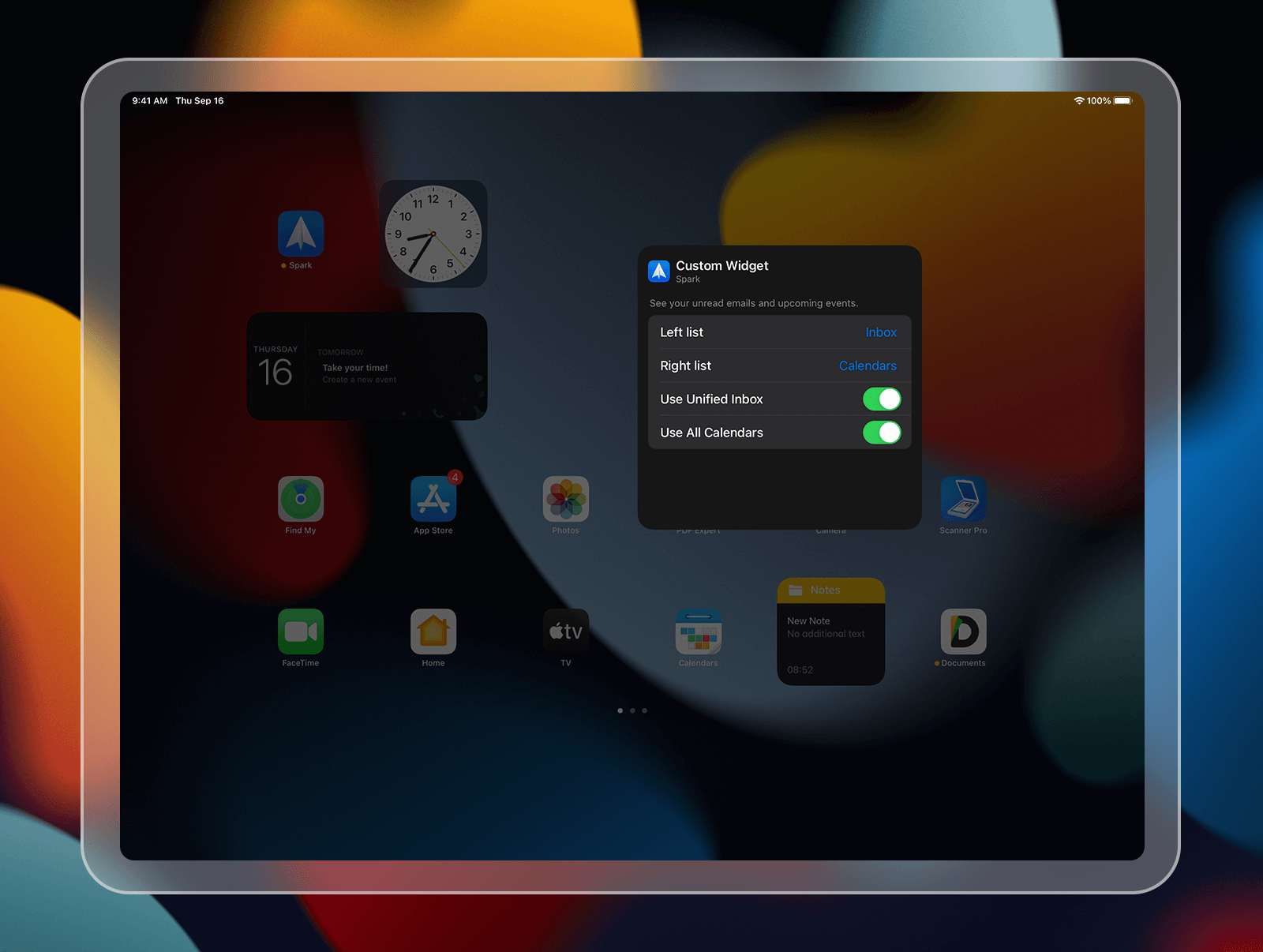Open the Spark app icon
Viewport: 1263px width, 952px height.
pyautogui.click(x=301, y=234)
